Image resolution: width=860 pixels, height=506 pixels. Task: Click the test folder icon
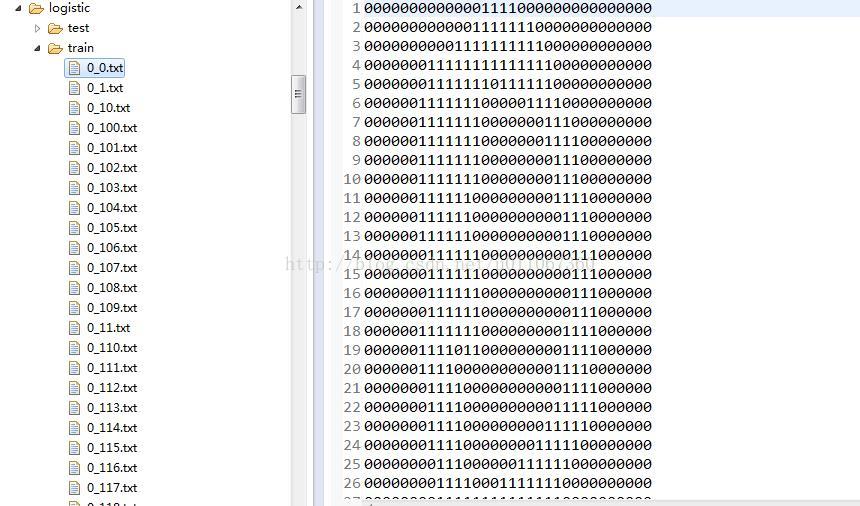pyautogui.click(x=55, y=28)
